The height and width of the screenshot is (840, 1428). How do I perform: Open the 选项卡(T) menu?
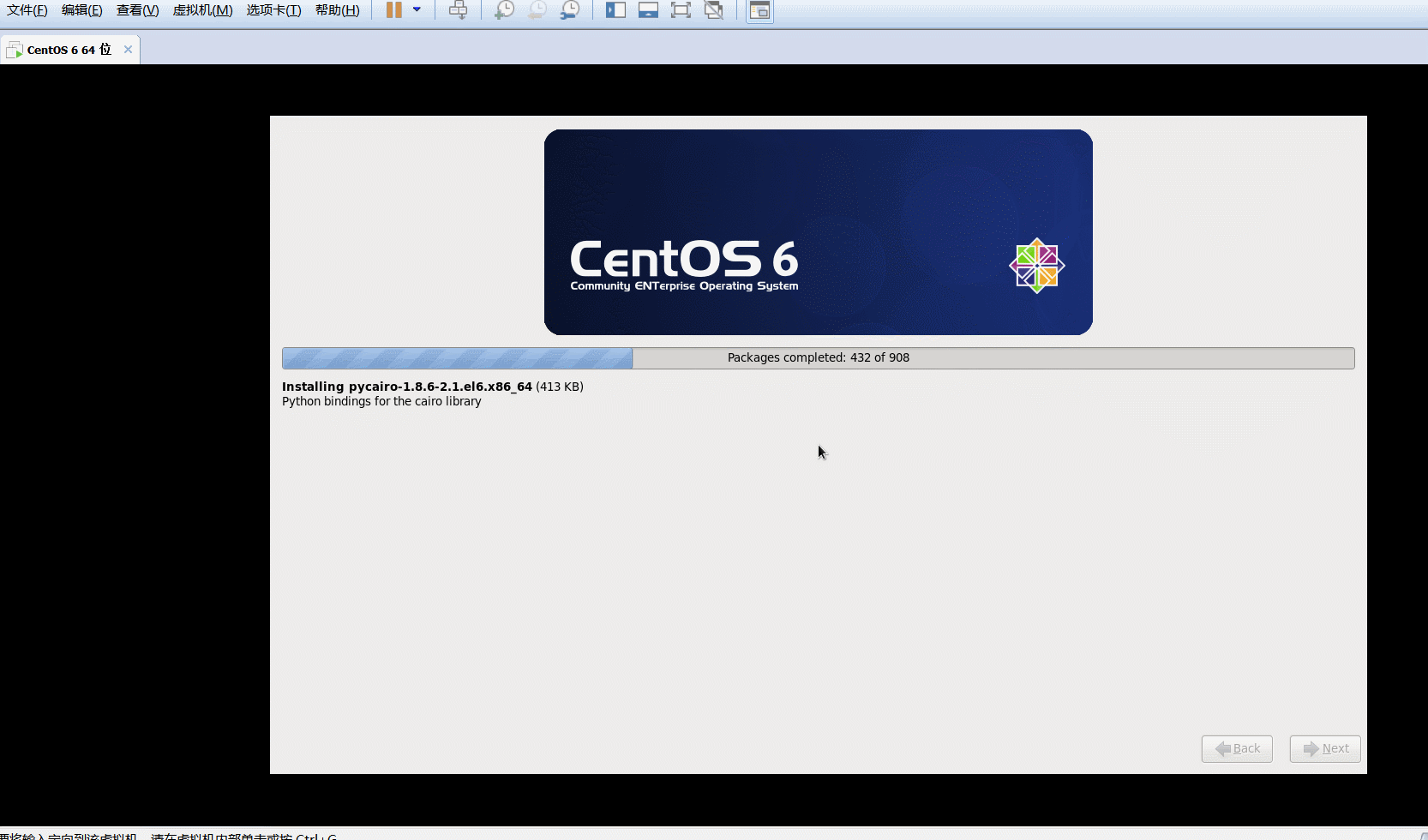pyautogui.click(x=274, y=10)
